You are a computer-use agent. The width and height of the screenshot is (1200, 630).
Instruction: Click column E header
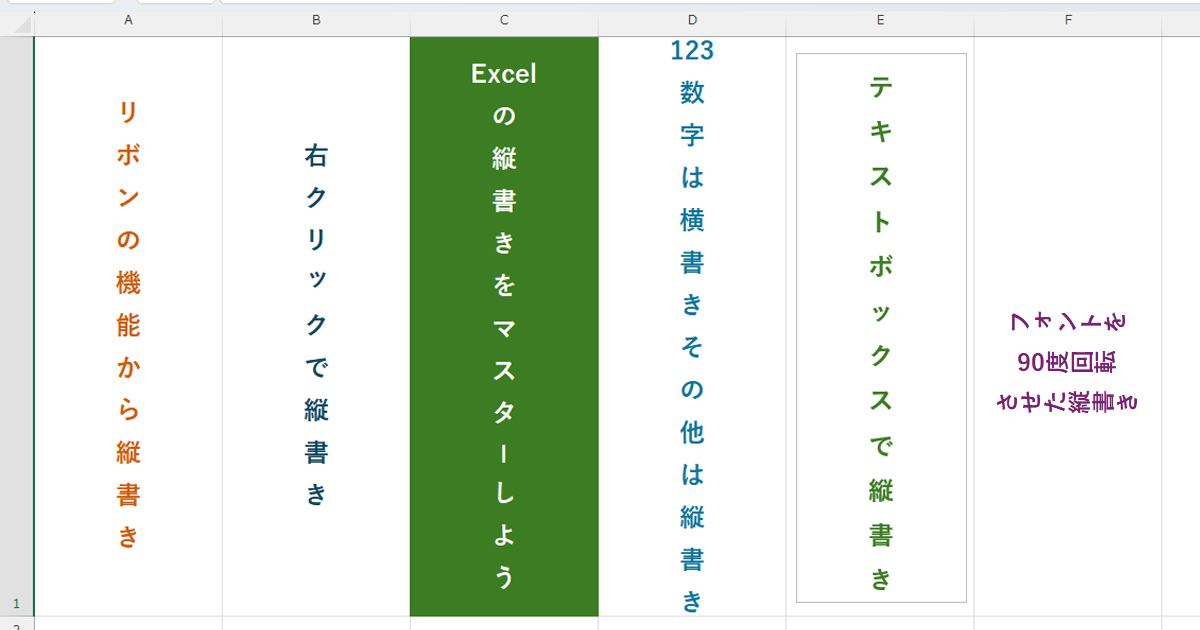pos(880,20)
